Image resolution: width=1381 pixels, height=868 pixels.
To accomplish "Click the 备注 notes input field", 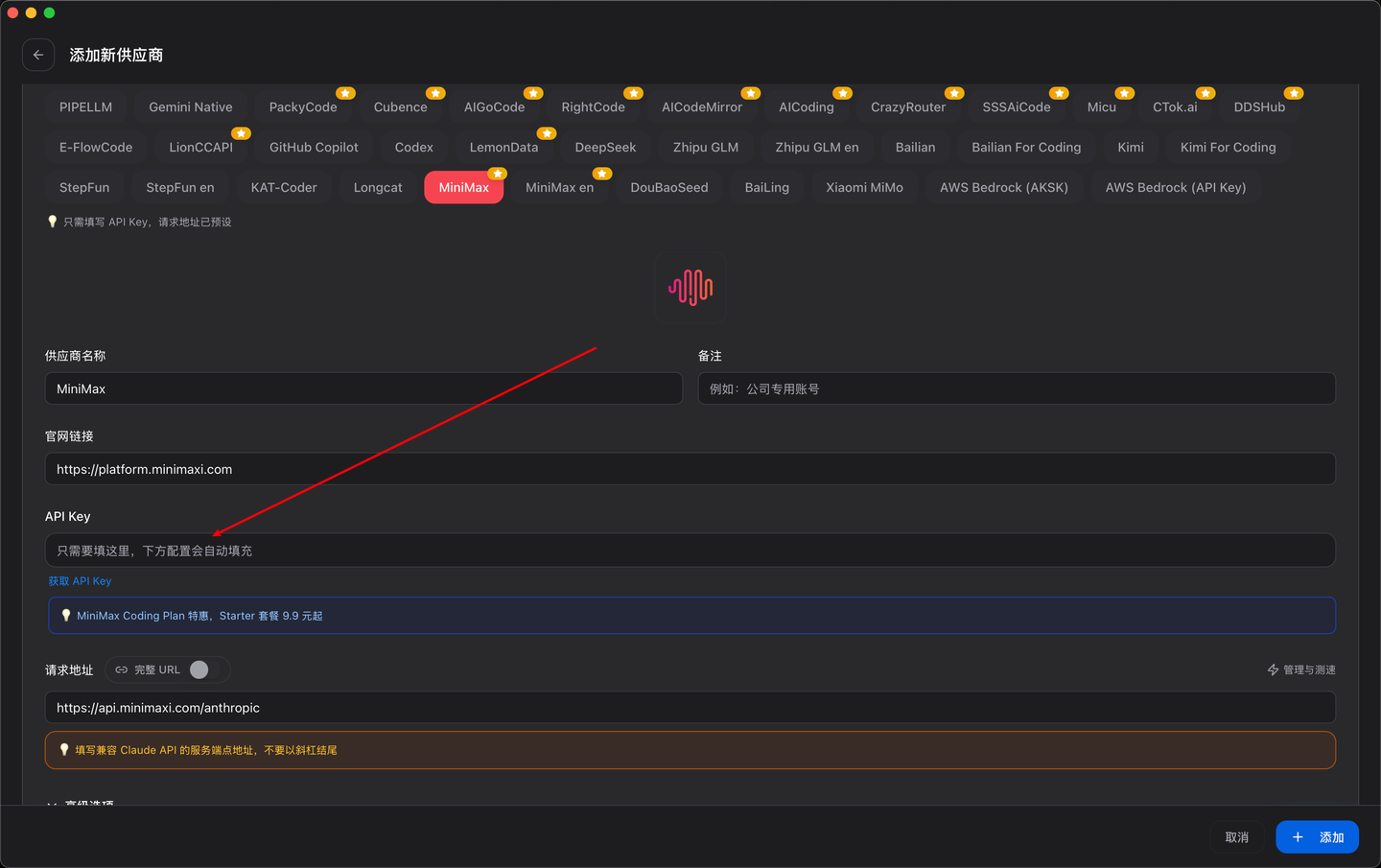I will (1017, 388).
